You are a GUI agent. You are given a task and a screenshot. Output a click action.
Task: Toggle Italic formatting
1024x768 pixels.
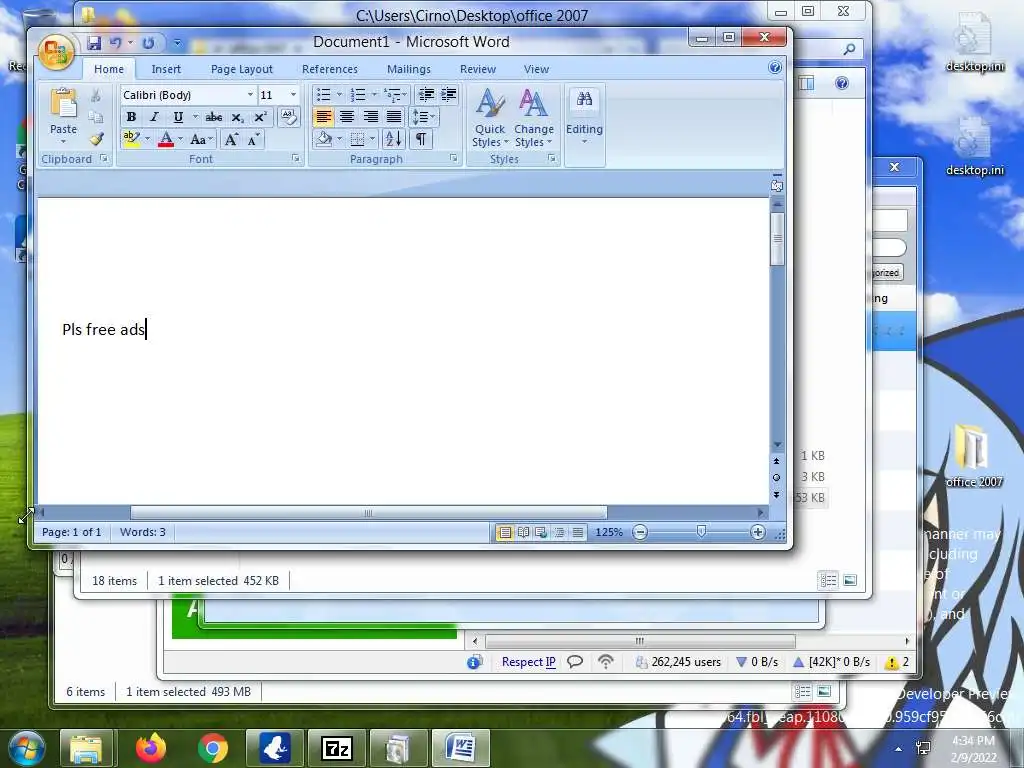pos(154,117)
